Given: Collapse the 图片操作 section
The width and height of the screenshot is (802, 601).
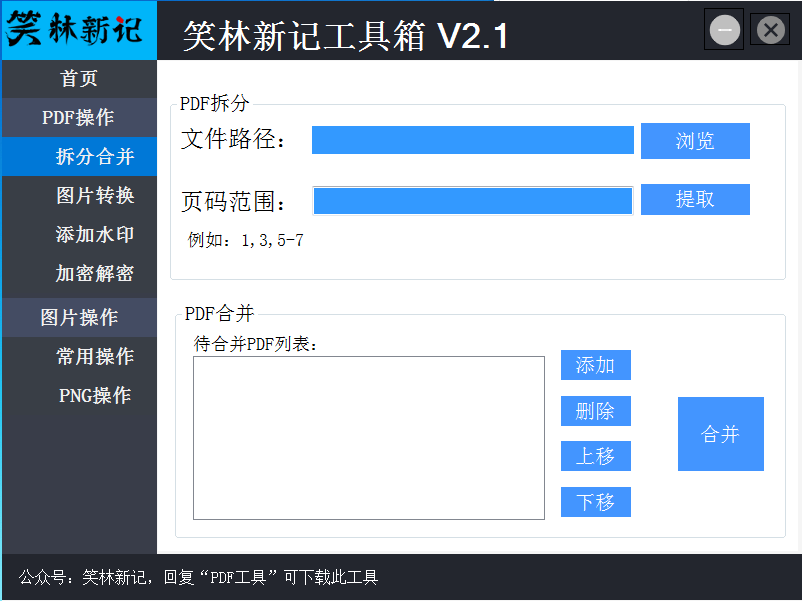Looking at the screenshot, I should [79, 318].
